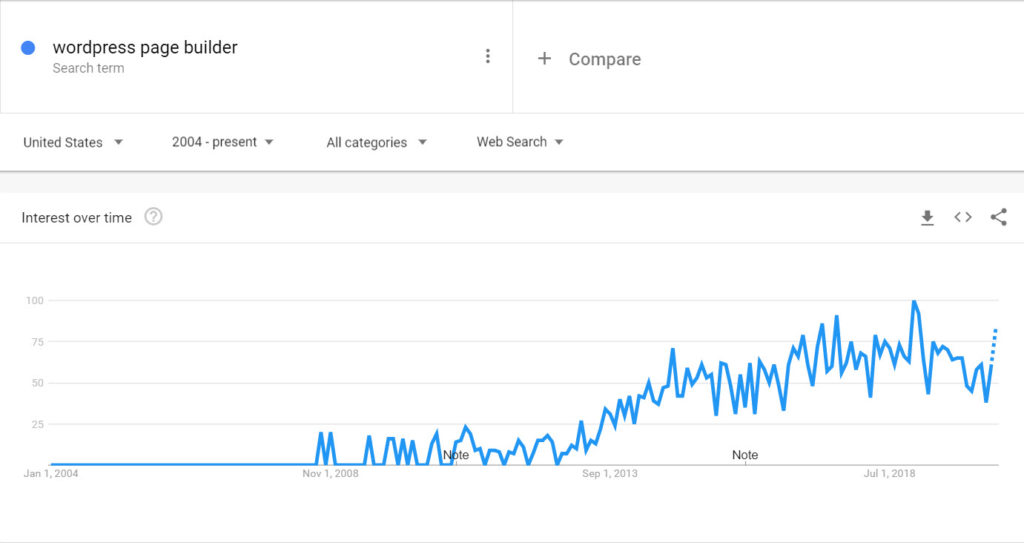Change the 2004 - present time range
Viewport: 1024px width, 543px height.
tap(222, 142)
